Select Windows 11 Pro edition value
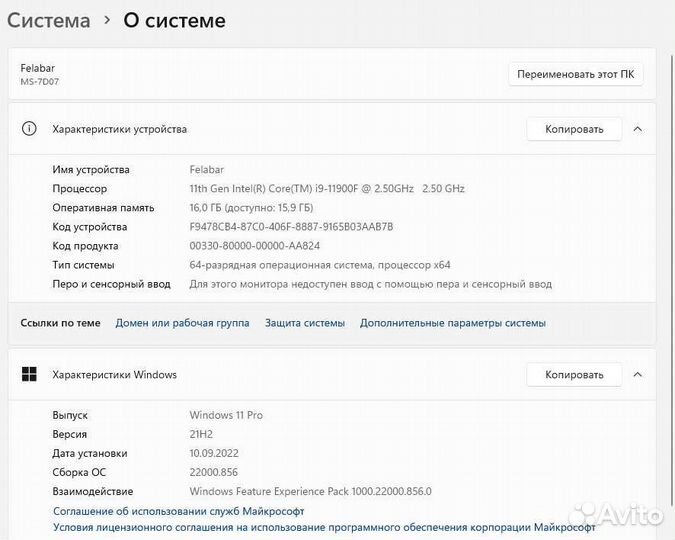The image size is (675, 540). (226, 415)
